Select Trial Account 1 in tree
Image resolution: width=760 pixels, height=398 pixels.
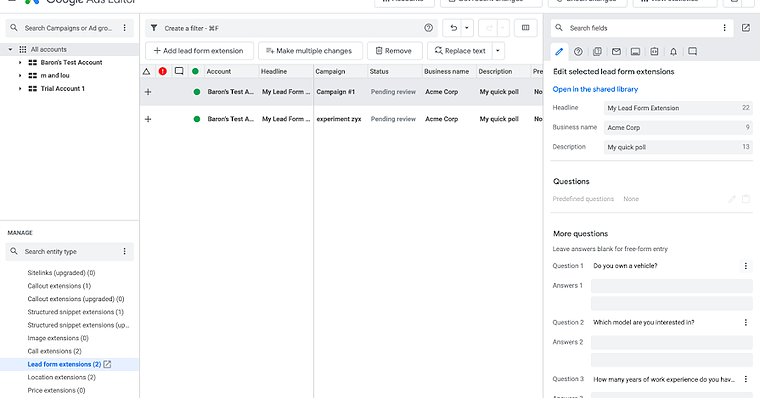tap(63, 89)
